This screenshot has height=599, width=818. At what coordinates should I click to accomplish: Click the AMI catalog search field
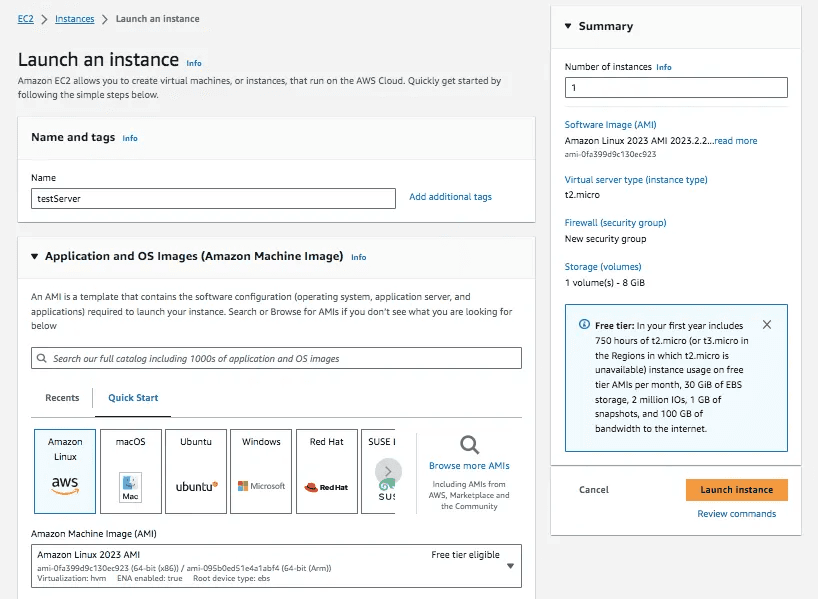pyautogui.click(x=276, y=358)
